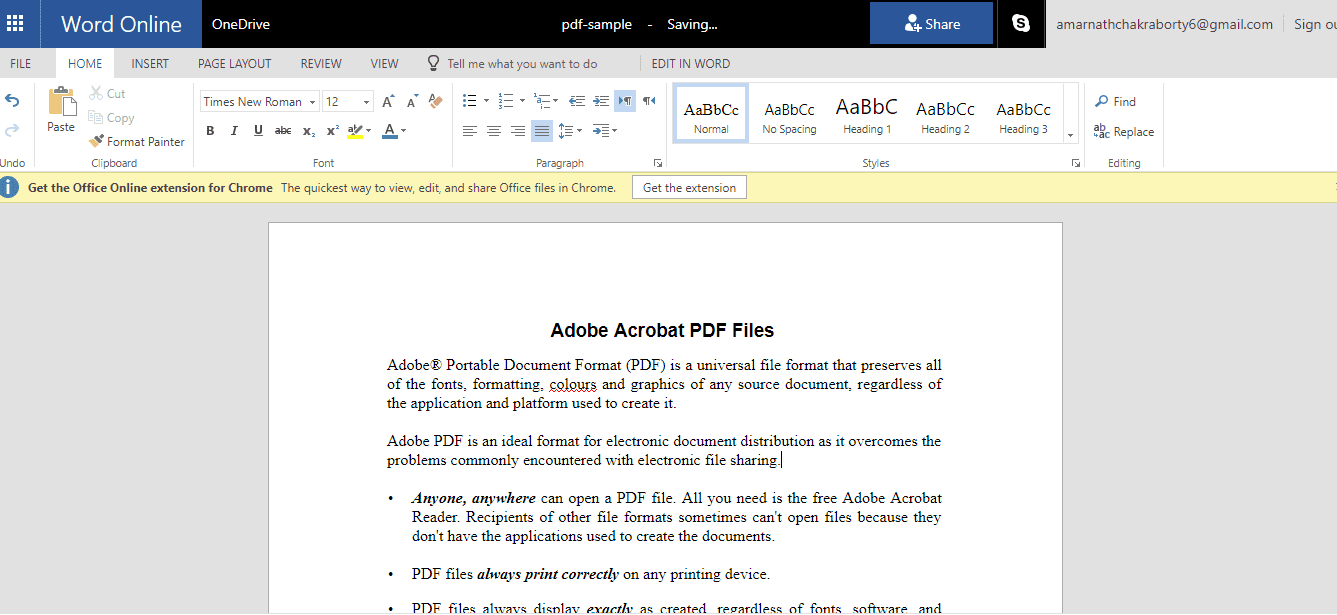Image resolution: width=1337 pixels, height=615 pixels.
Task: Toggle Italic formatting
Action: click(234, 130)
